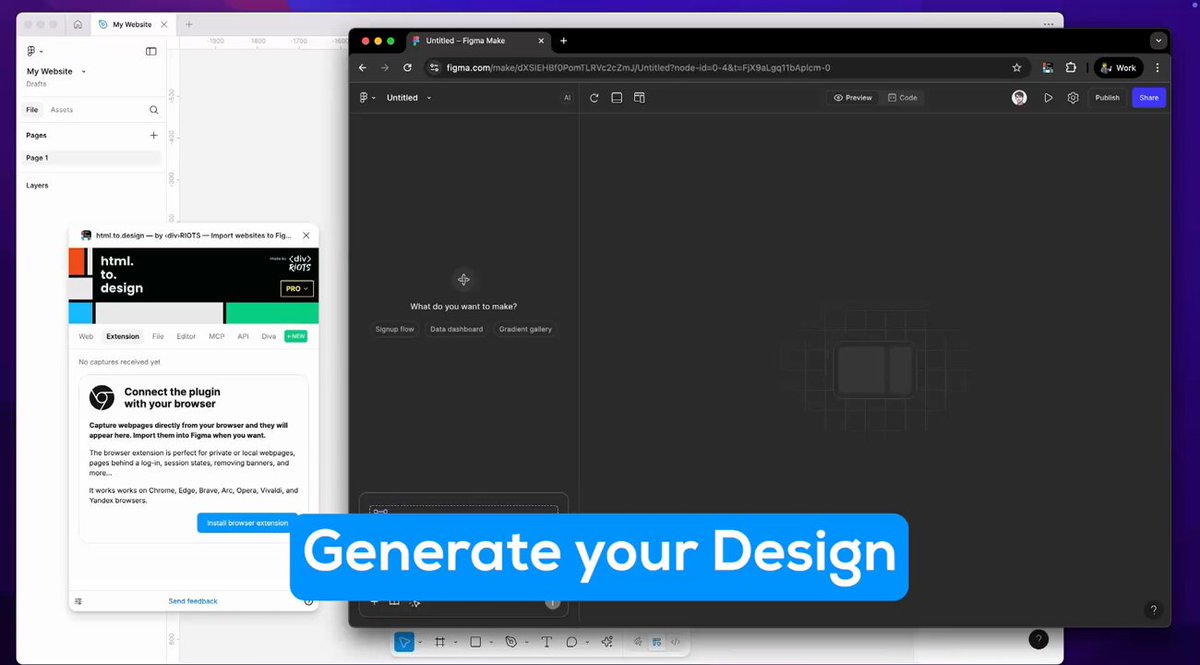
Task: Open Chrome extensions puzzle icon
Action: (x=1071, y=68)
